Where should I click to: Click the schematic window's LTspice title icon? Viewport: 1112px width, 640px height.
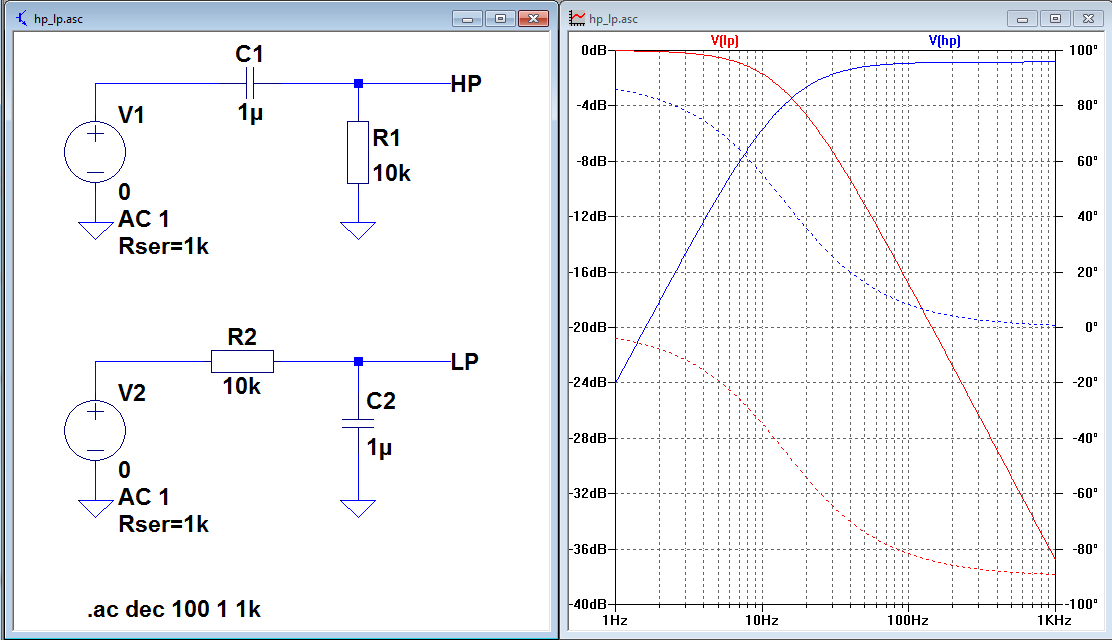[x=22, y=18]
